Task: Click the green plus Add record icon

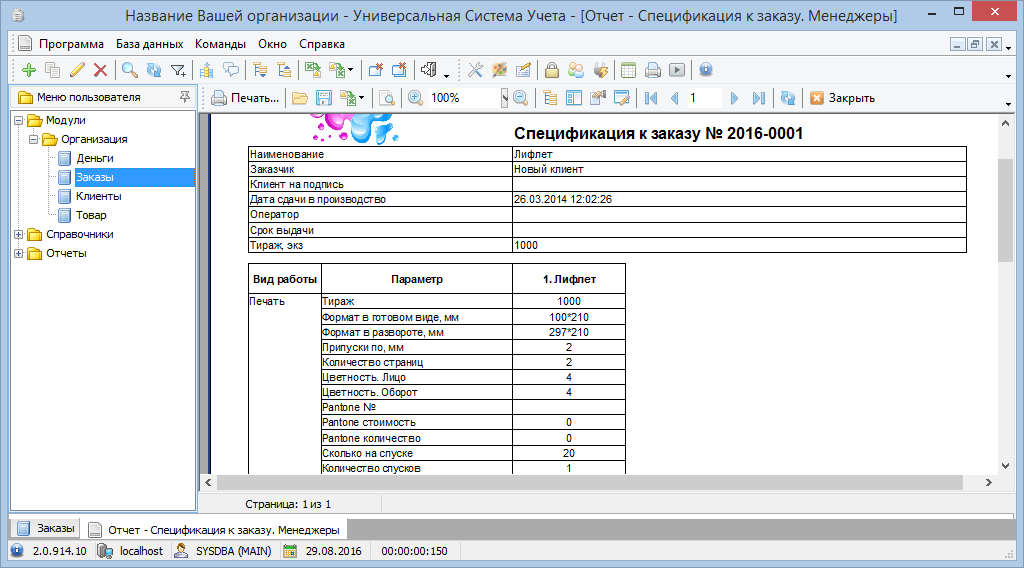Action: pyautogui.click(x=28, y=70)
